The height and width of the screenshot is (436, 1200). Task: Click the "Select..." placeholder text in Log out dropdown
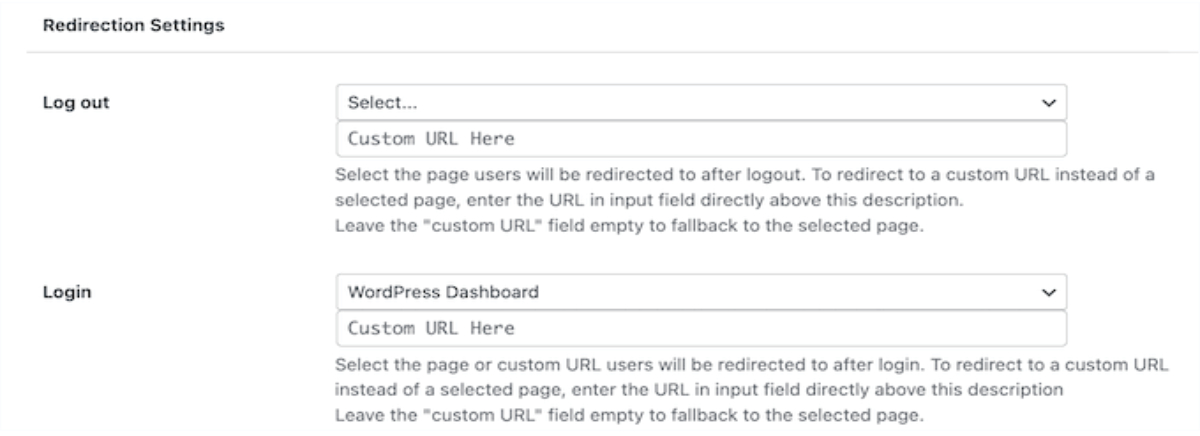[x=374, y=103]
